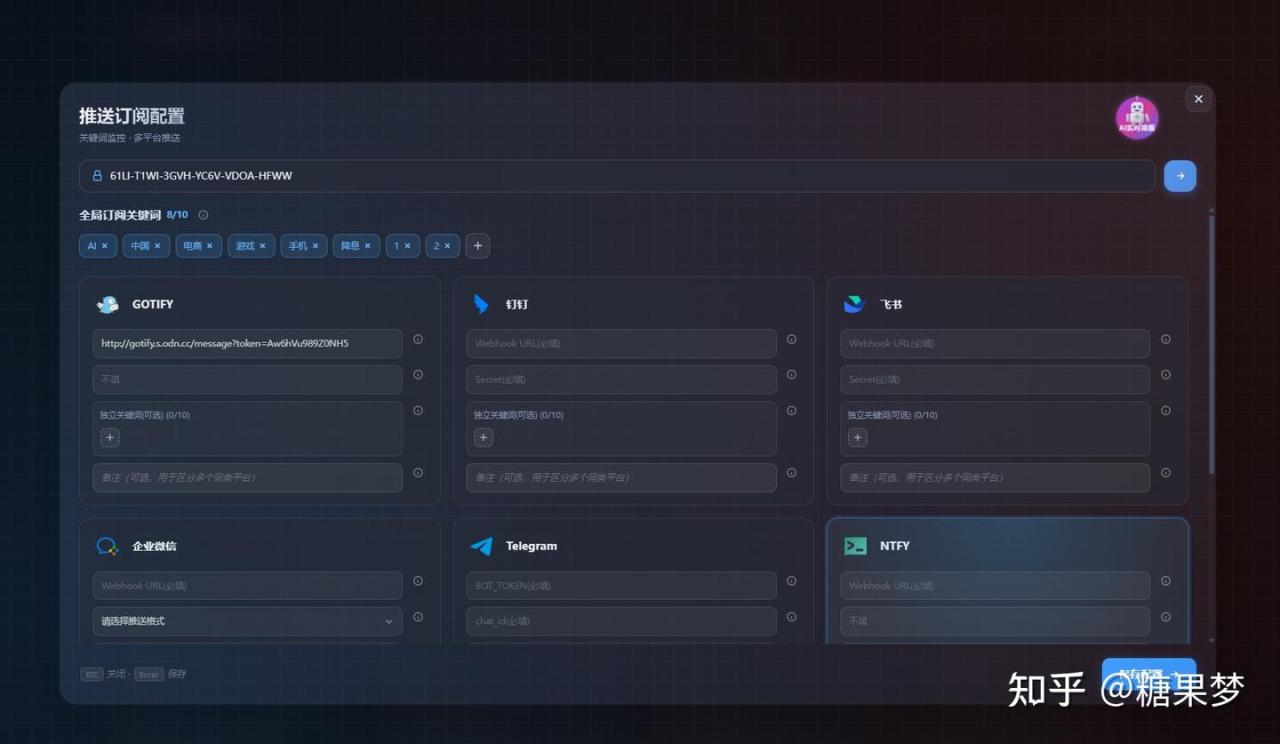Click info icon beside Telegram BOT_TOKEN
Screen dimensions: 1280x744
791,581
